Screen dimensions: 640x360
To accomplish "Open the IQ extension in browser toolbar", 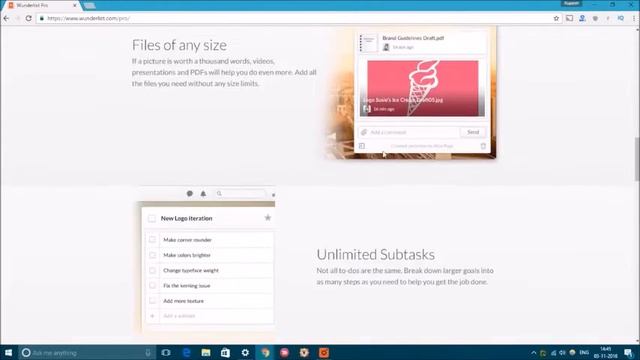I will tap(621, 18).
